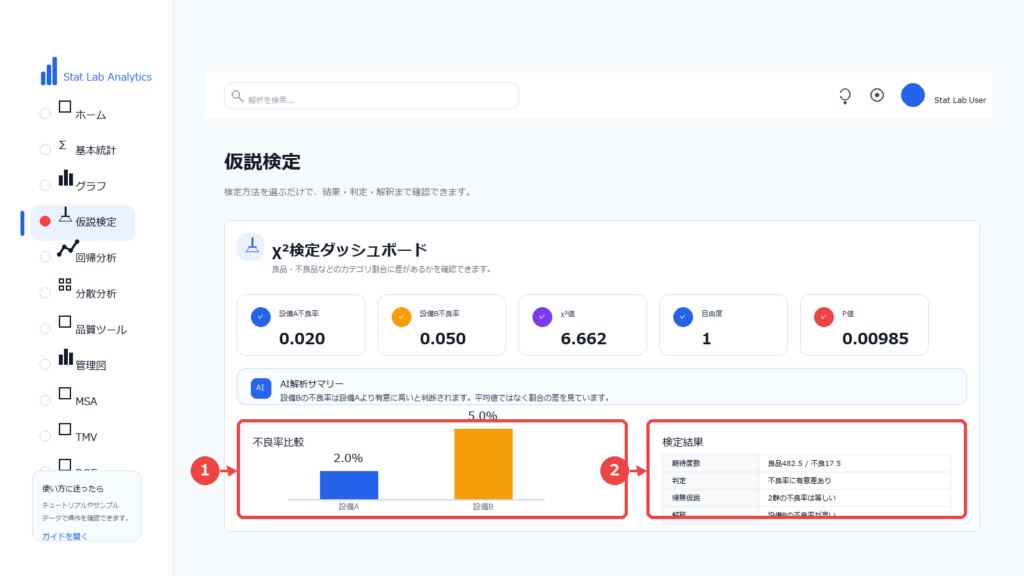
Task: Click the purple check icon for χ²値
Action: point(542,317)
